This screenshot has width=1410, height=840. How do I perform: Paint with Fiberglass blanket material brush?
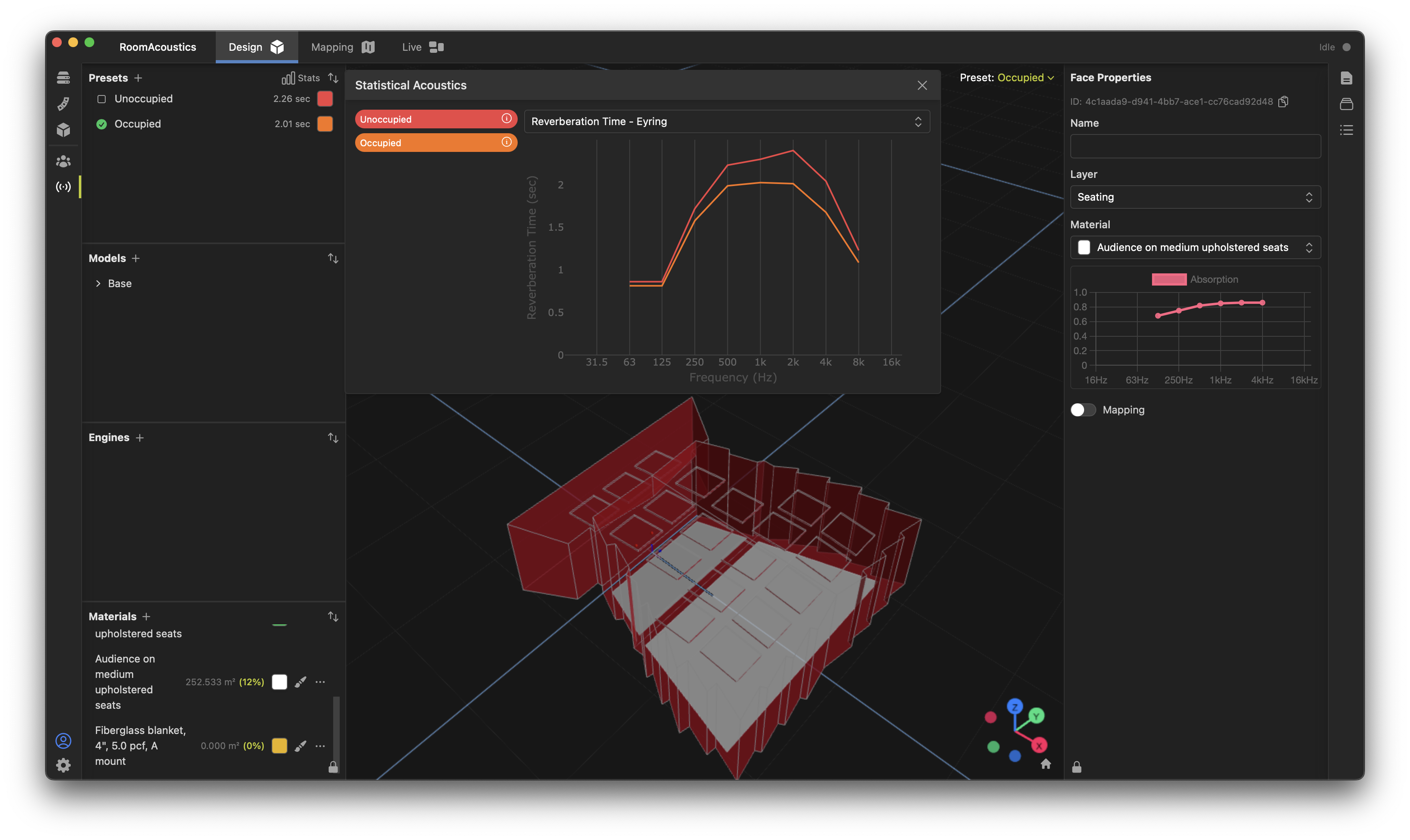pyautogui.click(x=301, y=745)
